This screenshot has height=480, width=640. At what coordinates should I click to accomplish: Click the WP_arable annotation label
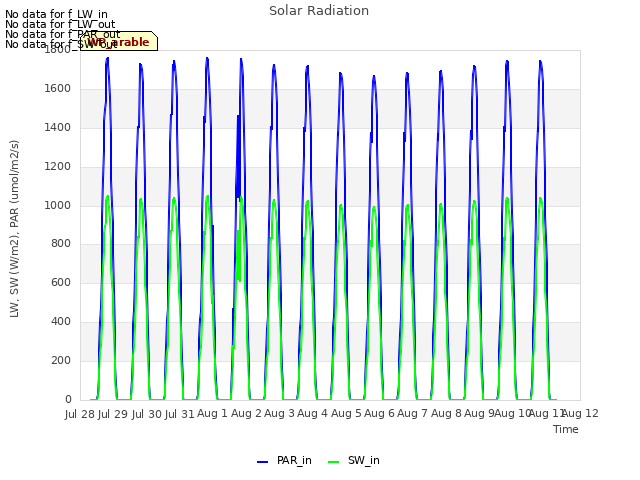tap(119, 42)
